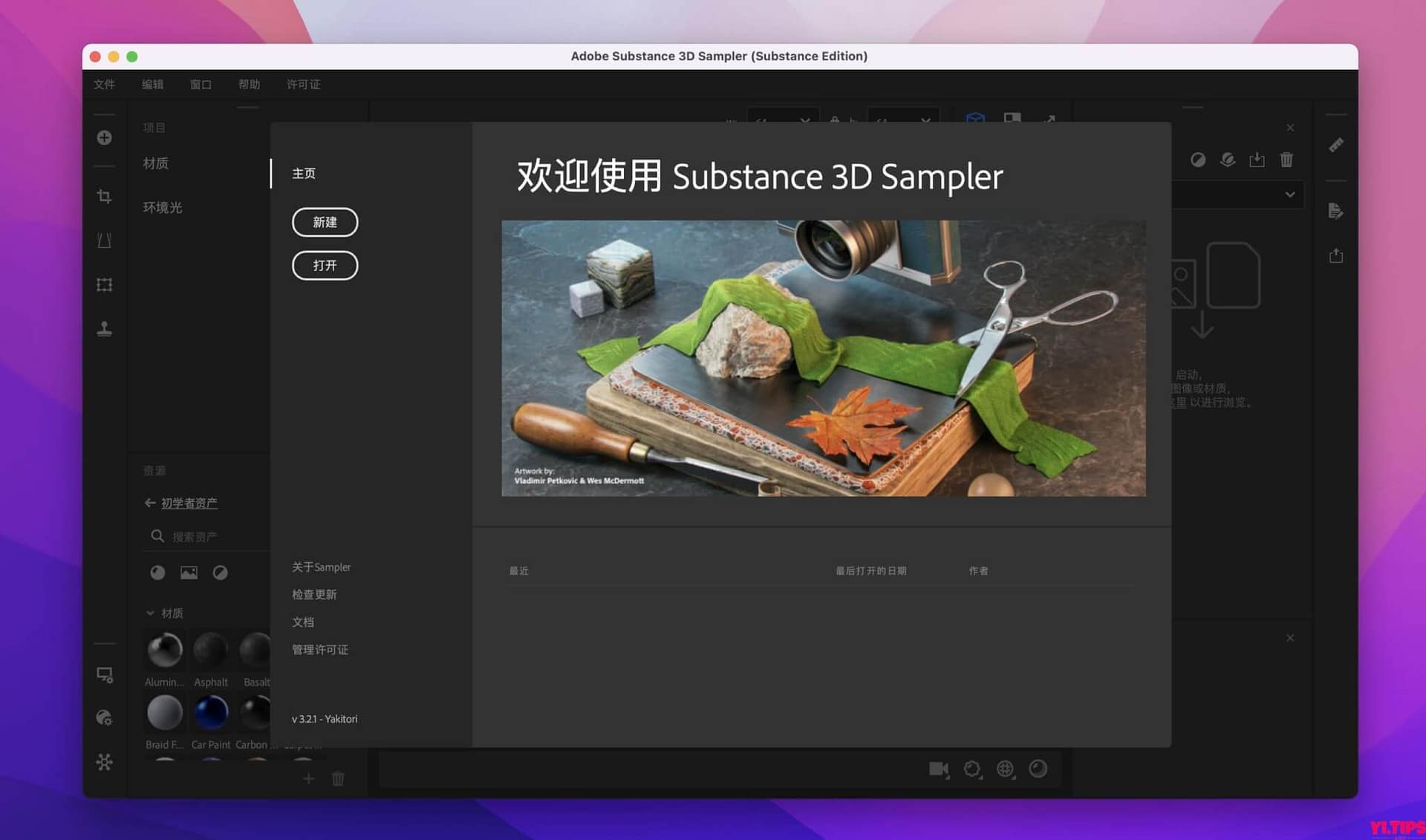Open the export download icon near the trash
The image size is (1426, 840).
[x=1257, y=160]
